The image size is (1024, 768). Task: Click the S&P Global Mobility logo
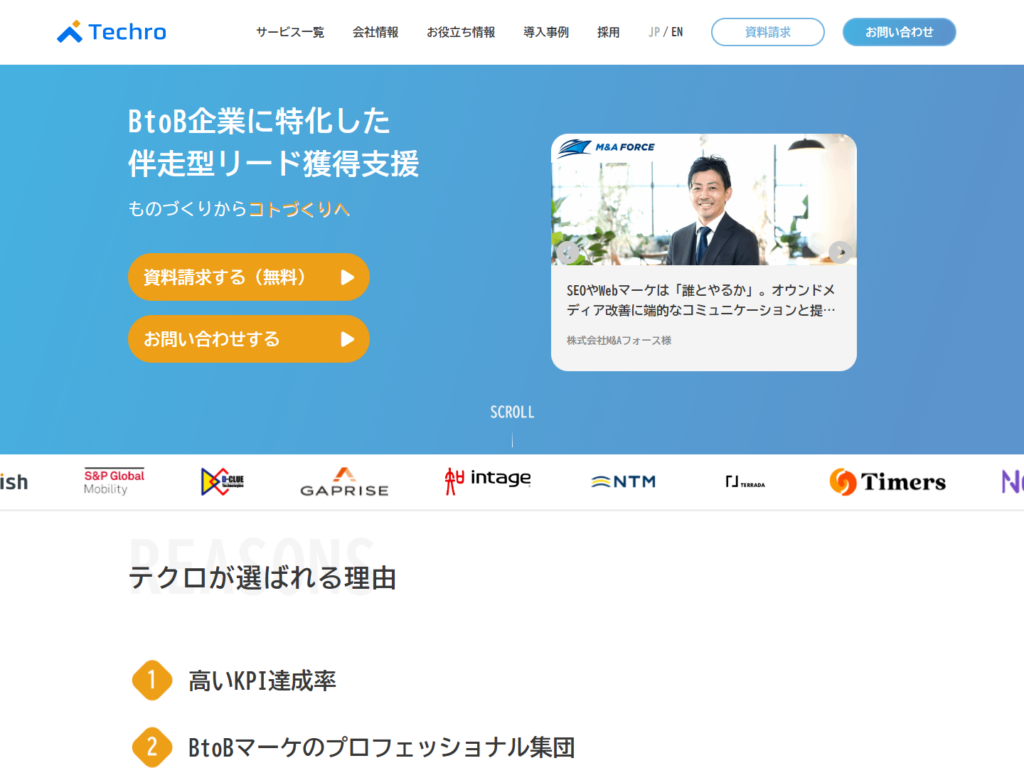114,482
